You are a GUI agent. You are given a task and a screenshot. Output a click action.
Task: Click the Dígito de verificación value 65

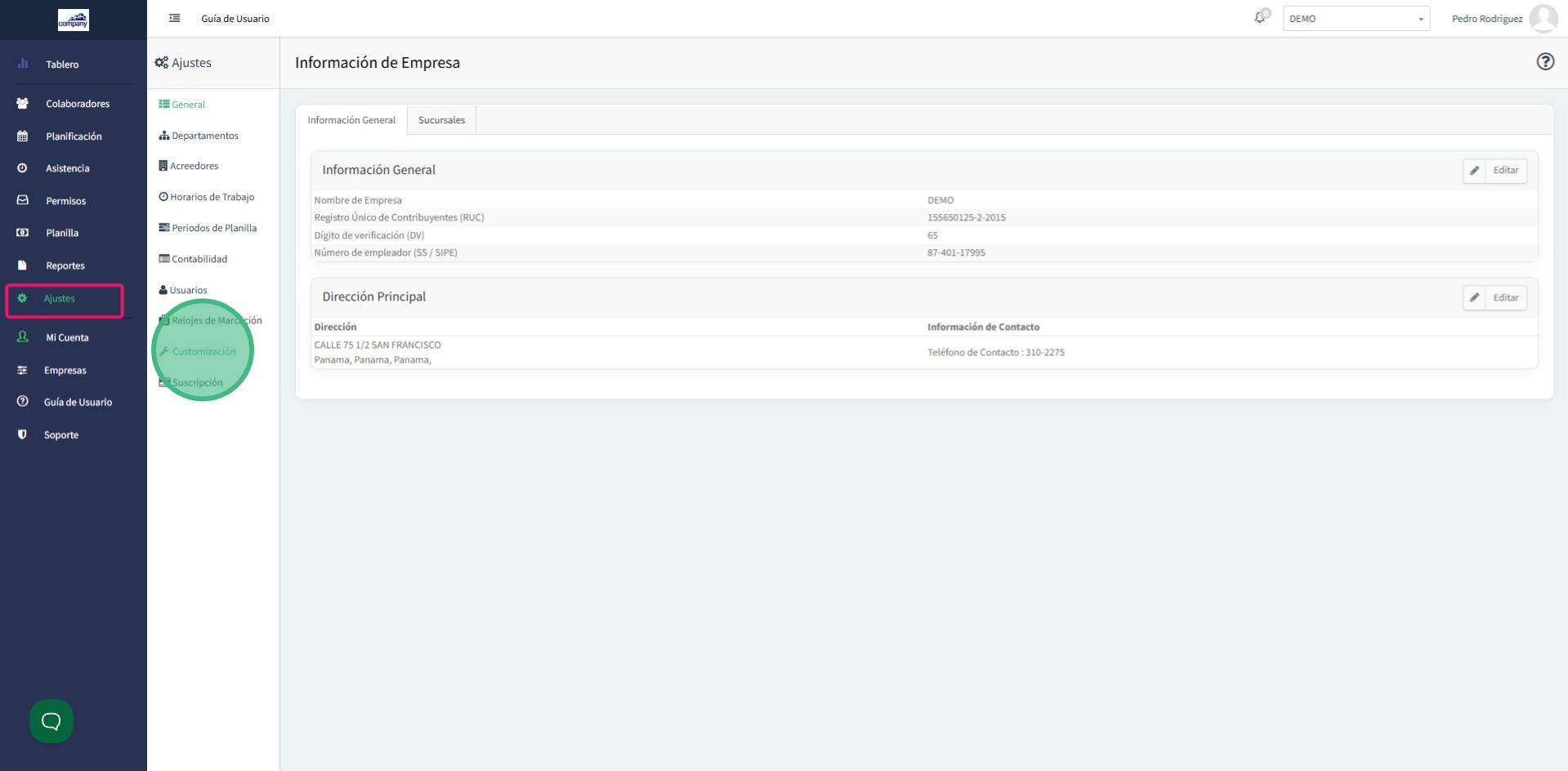click(932, 235)
